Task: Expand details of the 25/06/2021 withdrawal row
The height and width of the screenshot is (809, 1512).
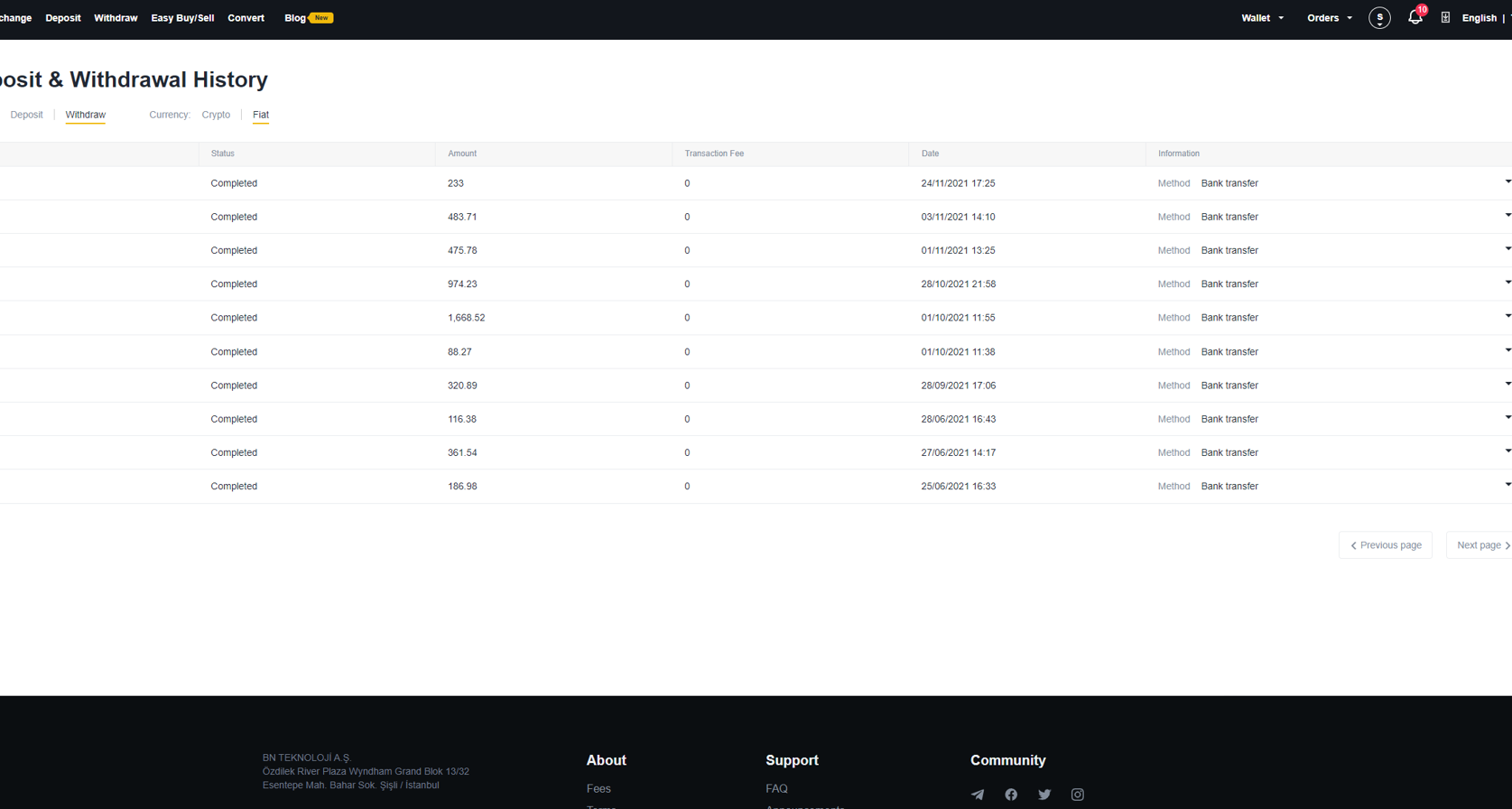Action: pyautogui.click(x=1507, y=485)
